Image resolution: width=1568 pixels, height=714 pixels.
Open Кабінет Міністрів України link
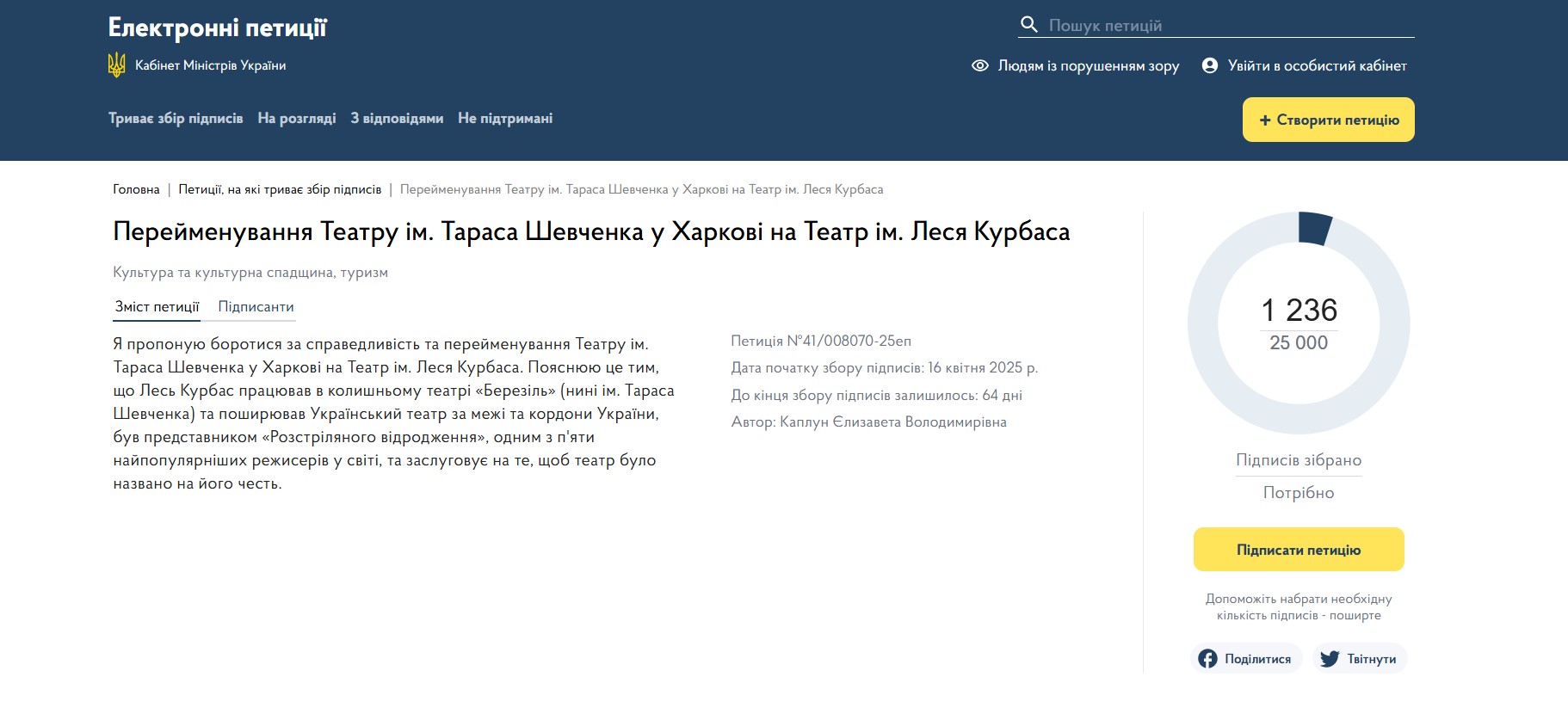pos(210,65)
